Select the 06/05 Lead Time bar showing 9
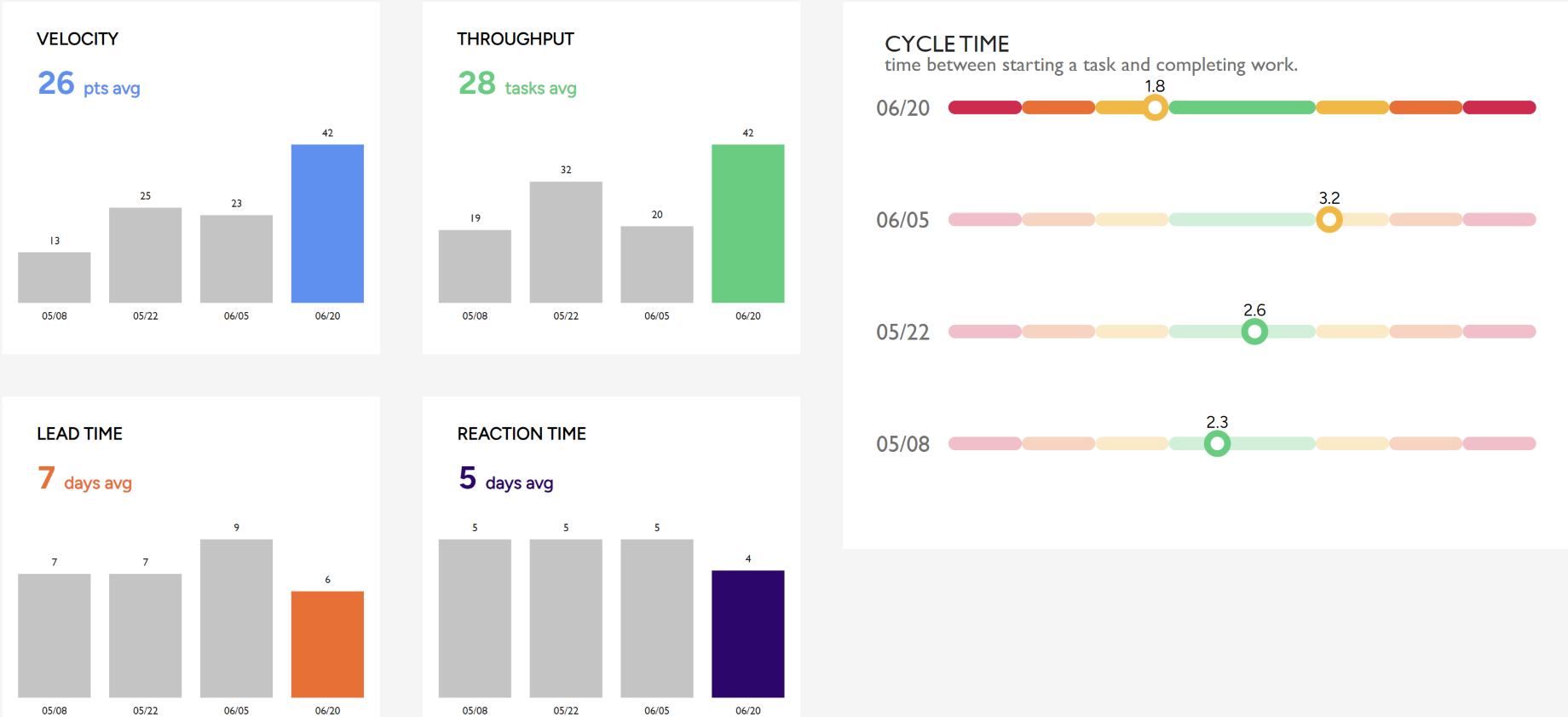Viewport: 1568px width, 717px height. pos(236,618)
